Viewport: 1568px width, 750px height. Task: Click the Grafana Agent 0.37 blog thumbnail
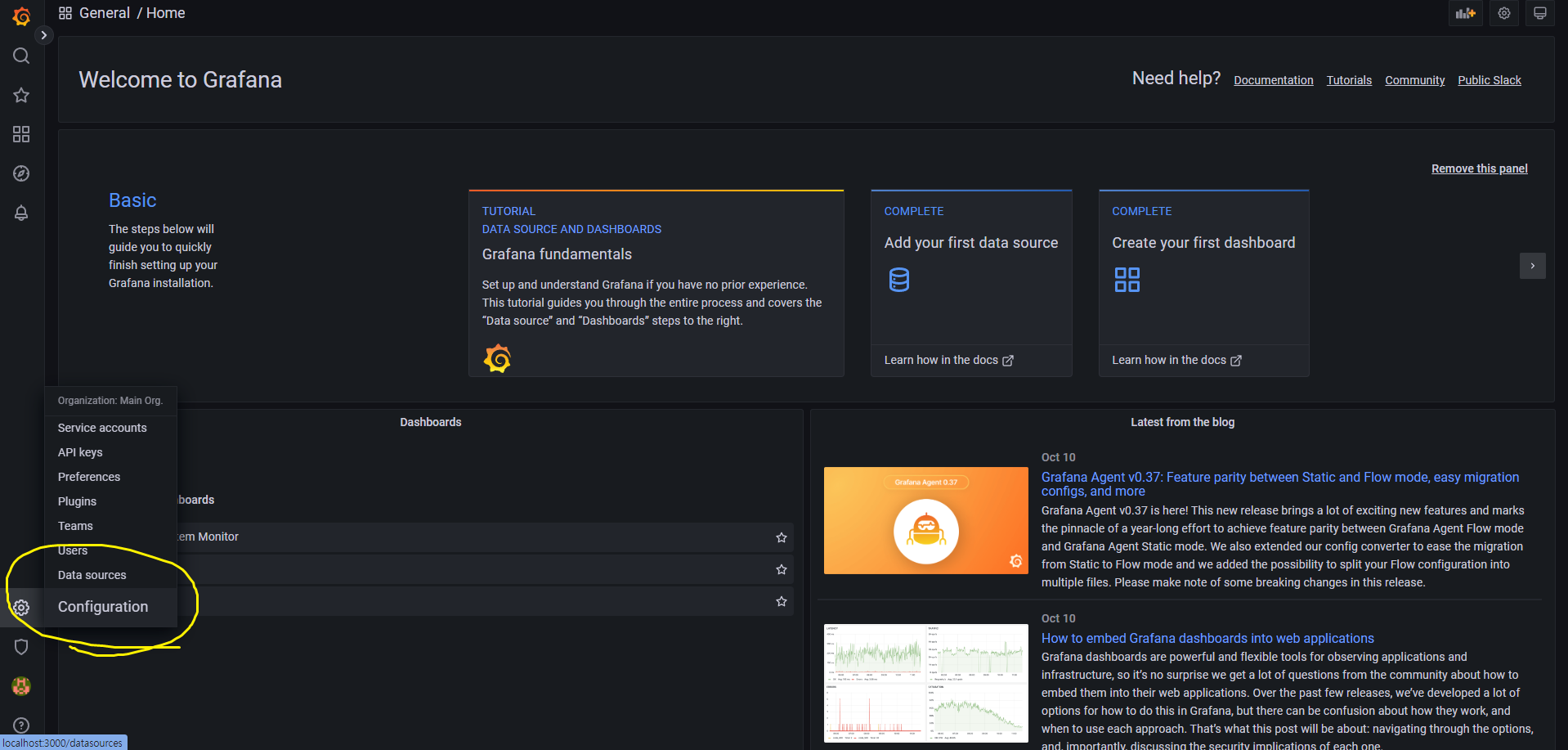pos(926,520)
